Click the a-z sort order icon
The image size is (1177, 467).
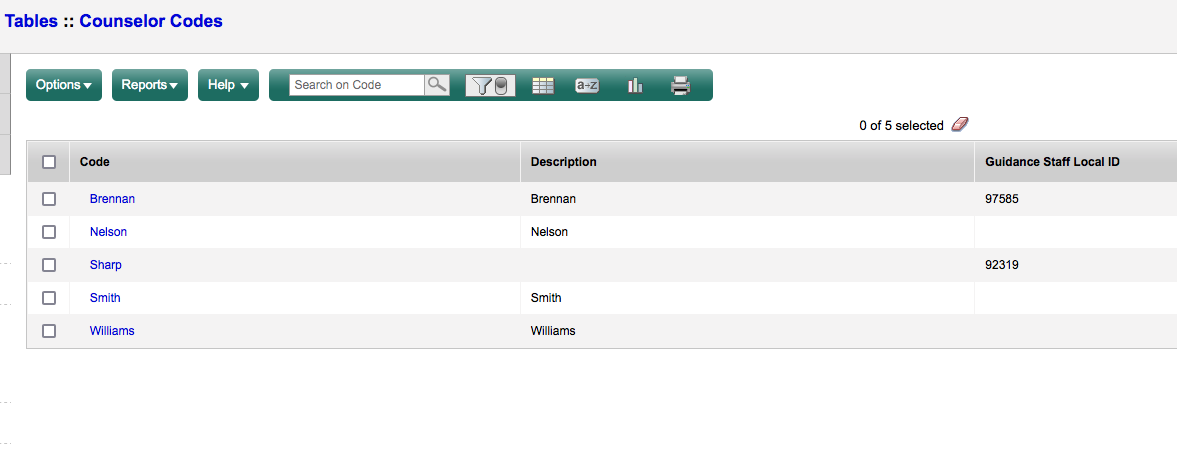pyautogui.click(x=587, y=86)
